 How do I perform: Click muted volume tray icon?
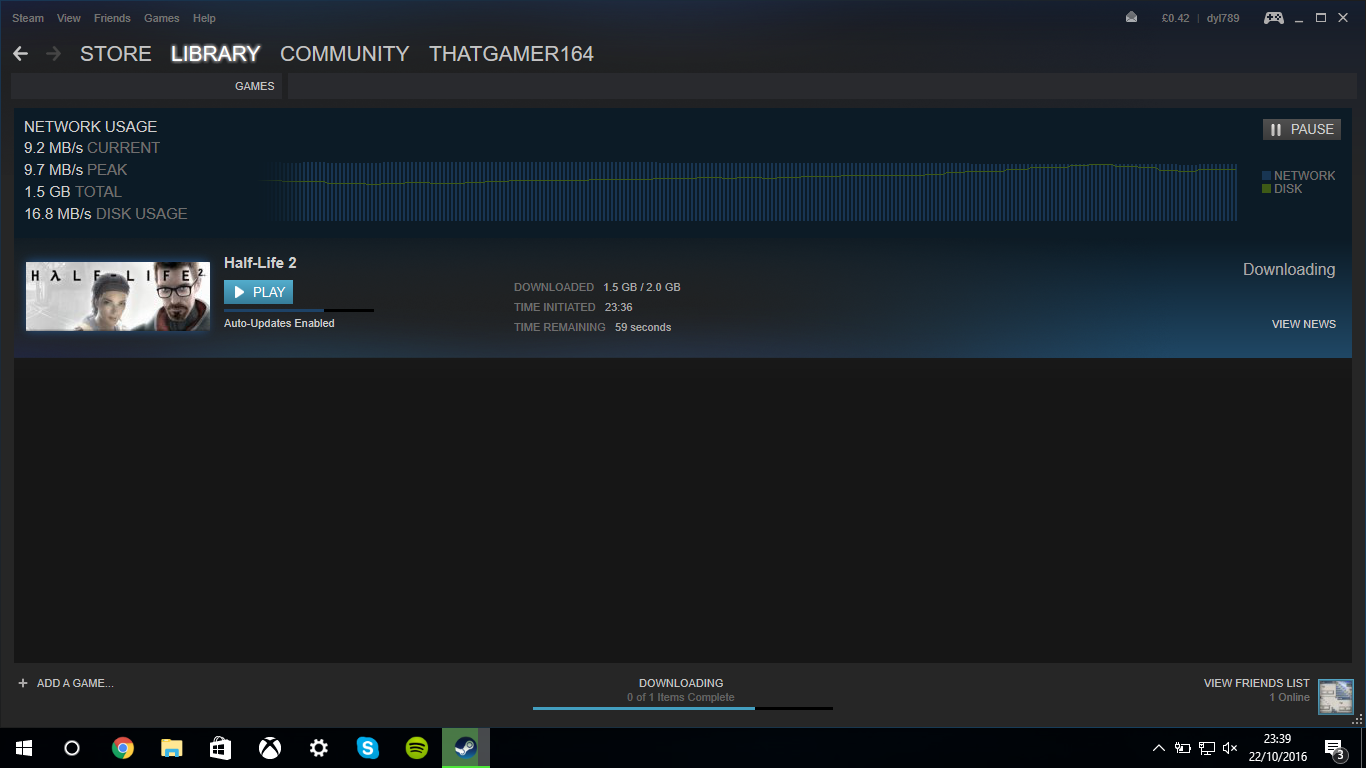pyautogui.click(x=1231, y=748)
